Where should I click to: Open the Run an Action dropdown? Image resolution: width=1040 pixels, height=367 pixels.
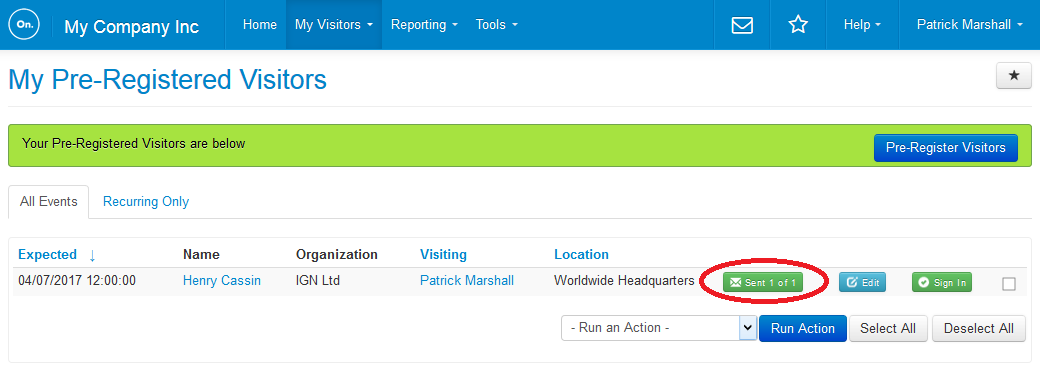point(659,328)
